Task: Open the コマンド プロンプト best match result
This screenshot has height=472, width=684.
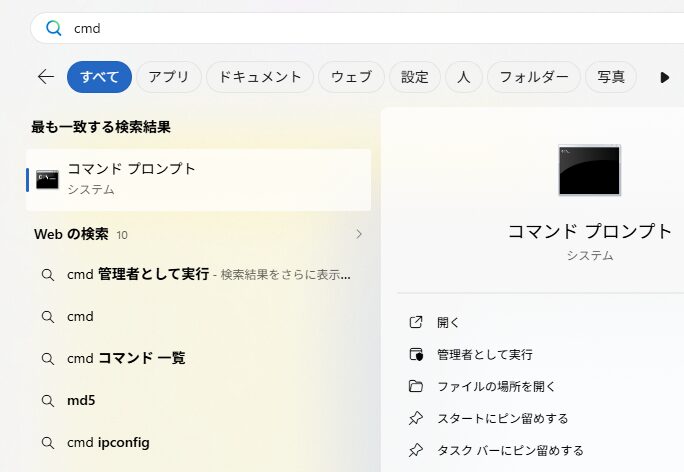Action: [x=198, y=179]
